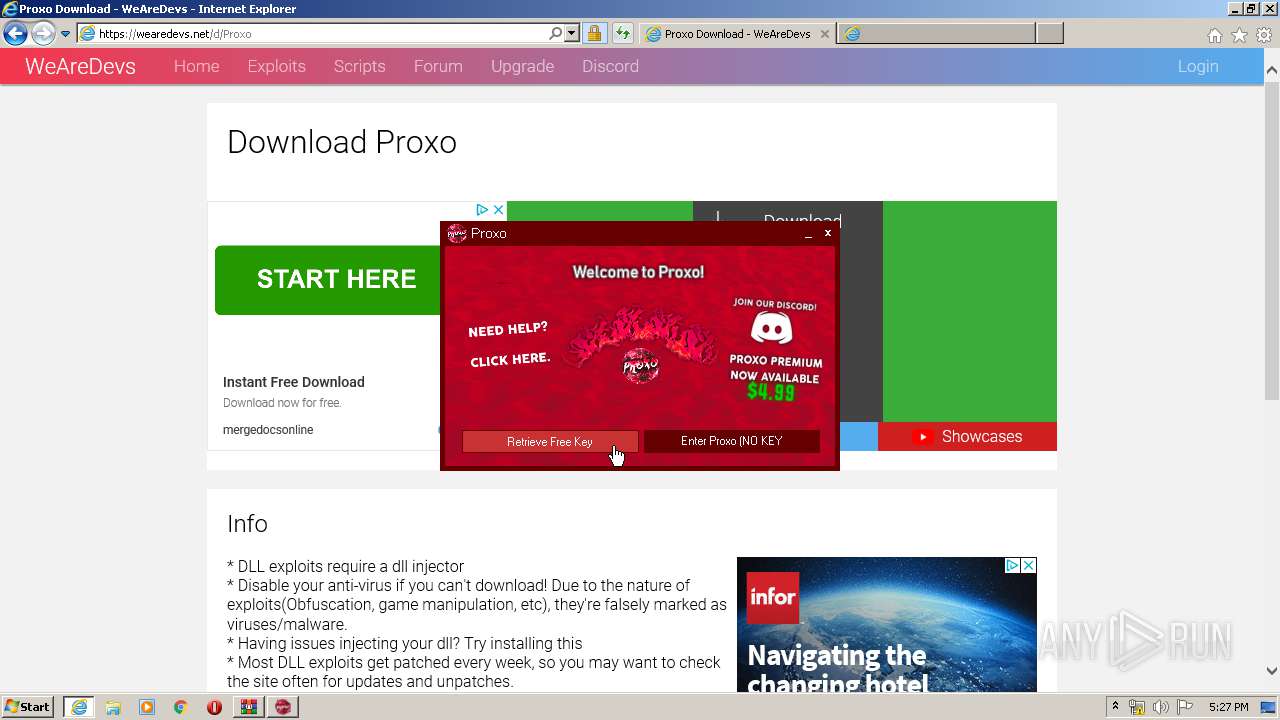Click the Download Proxo heading

(342, 142)
